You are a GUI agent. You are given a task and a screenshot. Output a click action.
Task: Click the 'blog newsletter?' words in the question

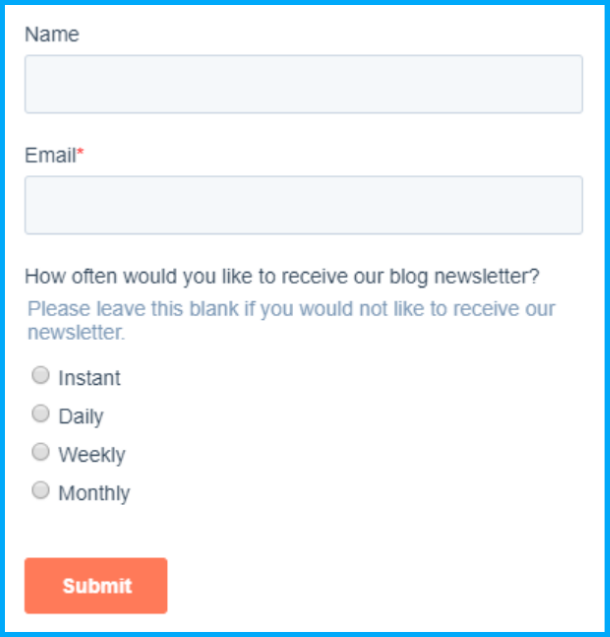tap(477, 276)
